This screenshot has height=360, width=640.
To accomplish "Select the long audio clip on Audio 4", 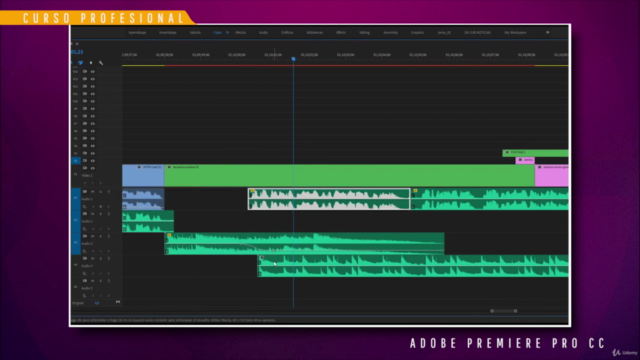I will coord(413,266).
